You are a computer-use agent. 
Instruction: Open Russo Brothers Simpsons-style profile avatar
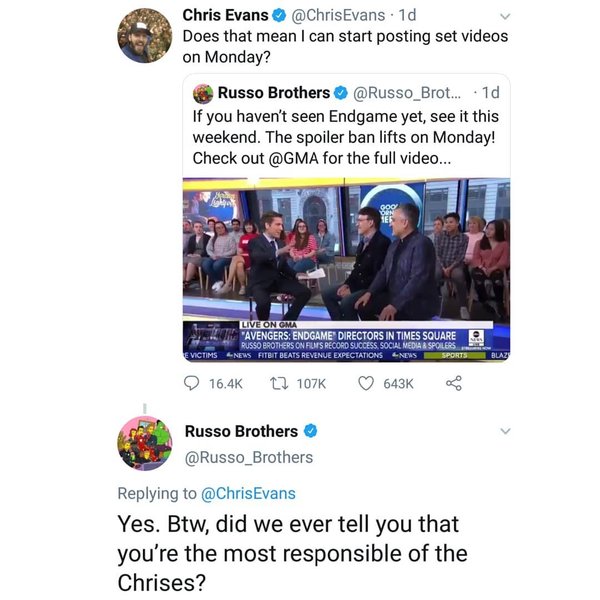click(x=145, y=443)
